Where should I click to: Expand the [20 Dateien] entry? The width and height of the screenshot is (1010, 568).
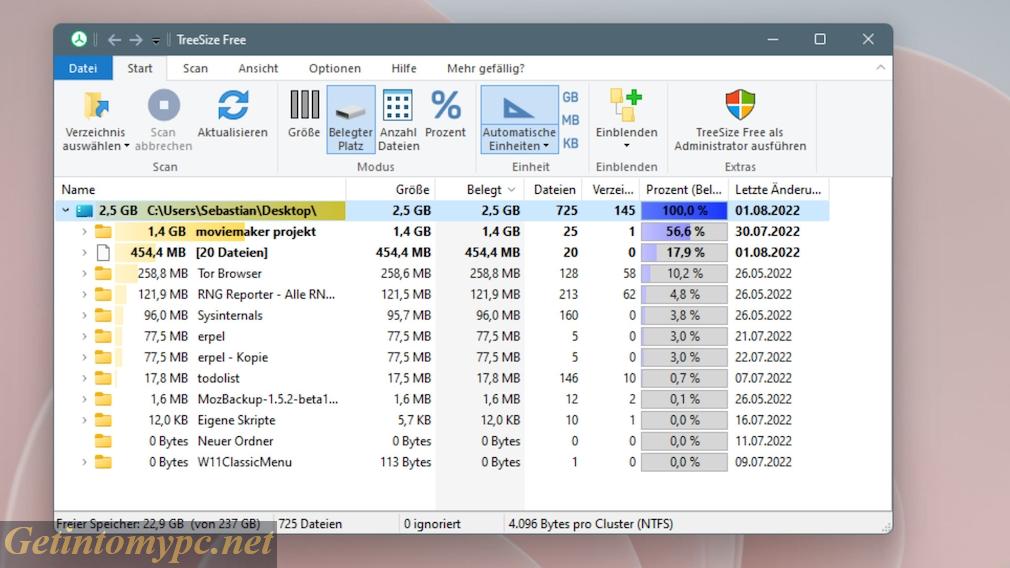[x=84, y=252]
